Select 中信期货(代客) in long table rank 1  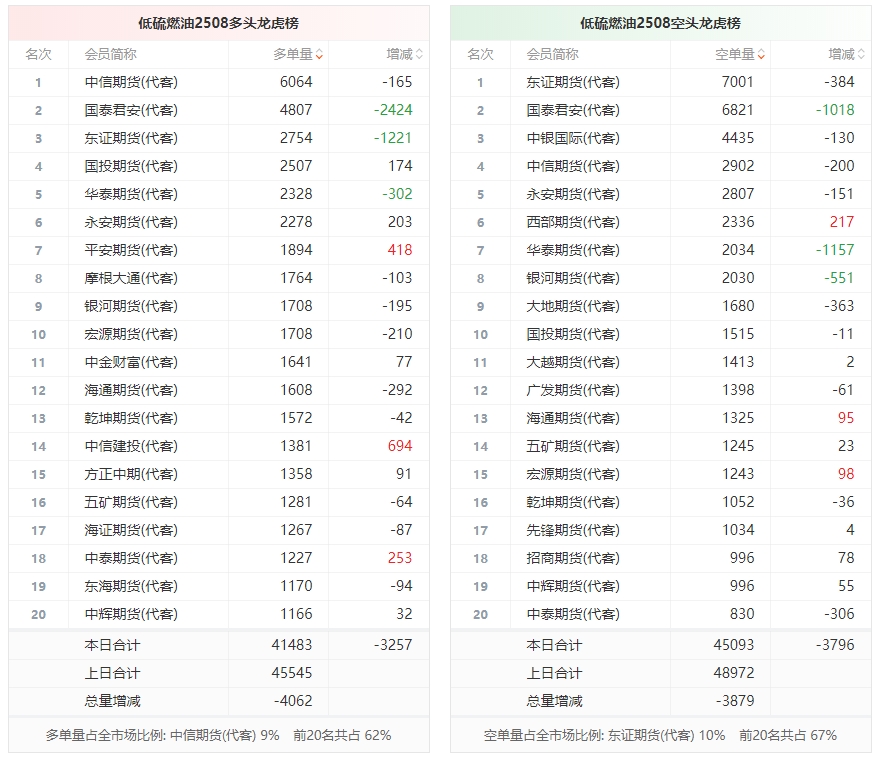[131, 83]
